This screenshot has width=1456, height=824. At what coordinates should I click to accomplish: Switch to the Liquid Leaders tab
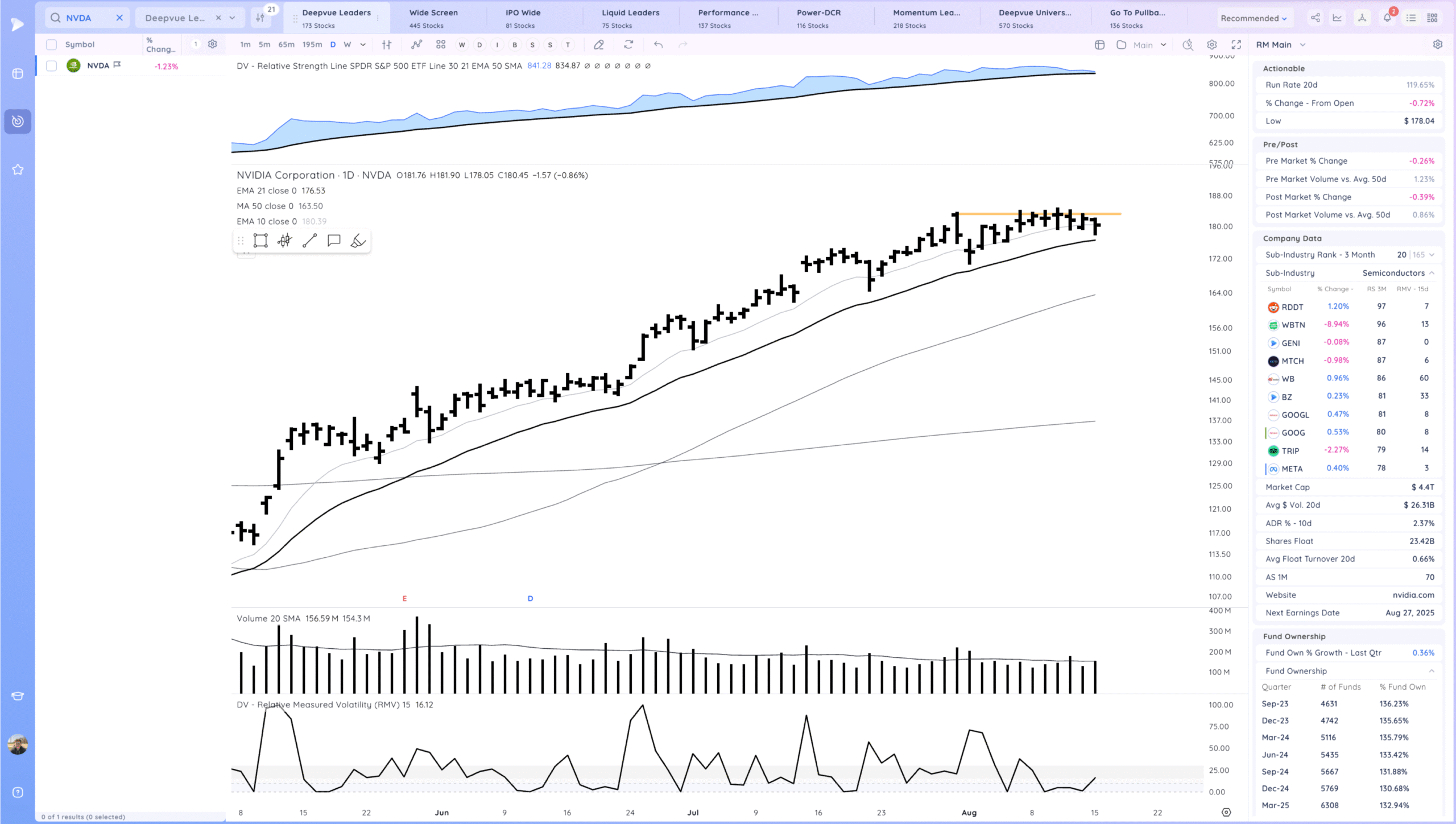[x=630, y=18]
